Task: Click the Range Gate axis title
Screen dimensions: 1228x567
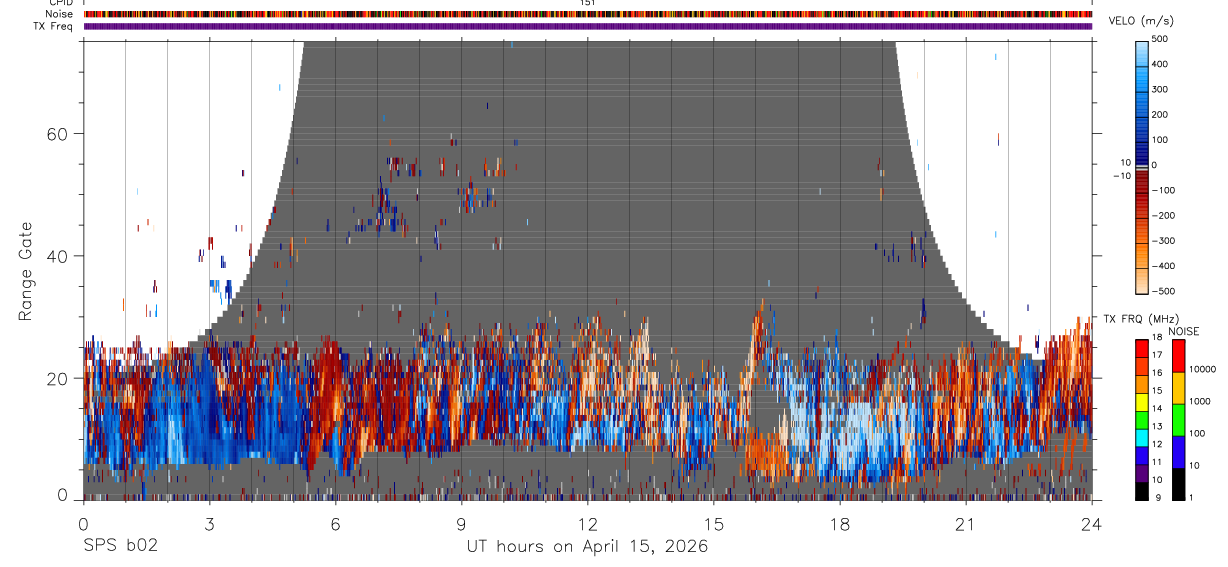Action: 27,272
